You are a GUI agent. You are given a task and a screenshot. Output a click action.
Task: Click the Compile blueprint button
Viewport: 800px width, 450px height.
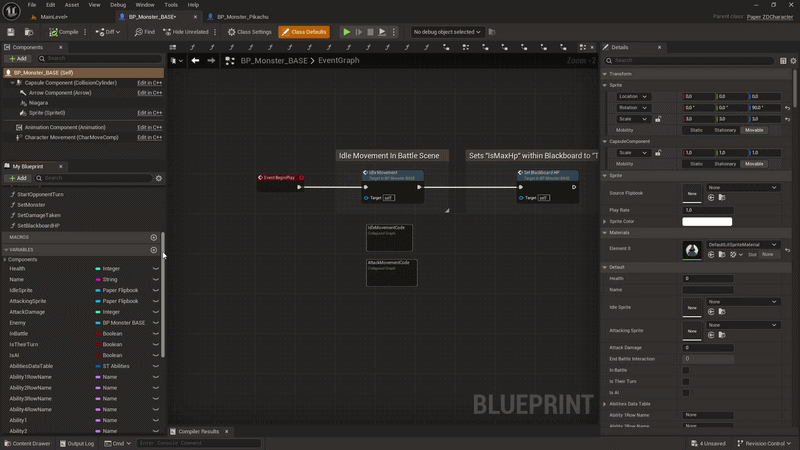coord(65,32)
